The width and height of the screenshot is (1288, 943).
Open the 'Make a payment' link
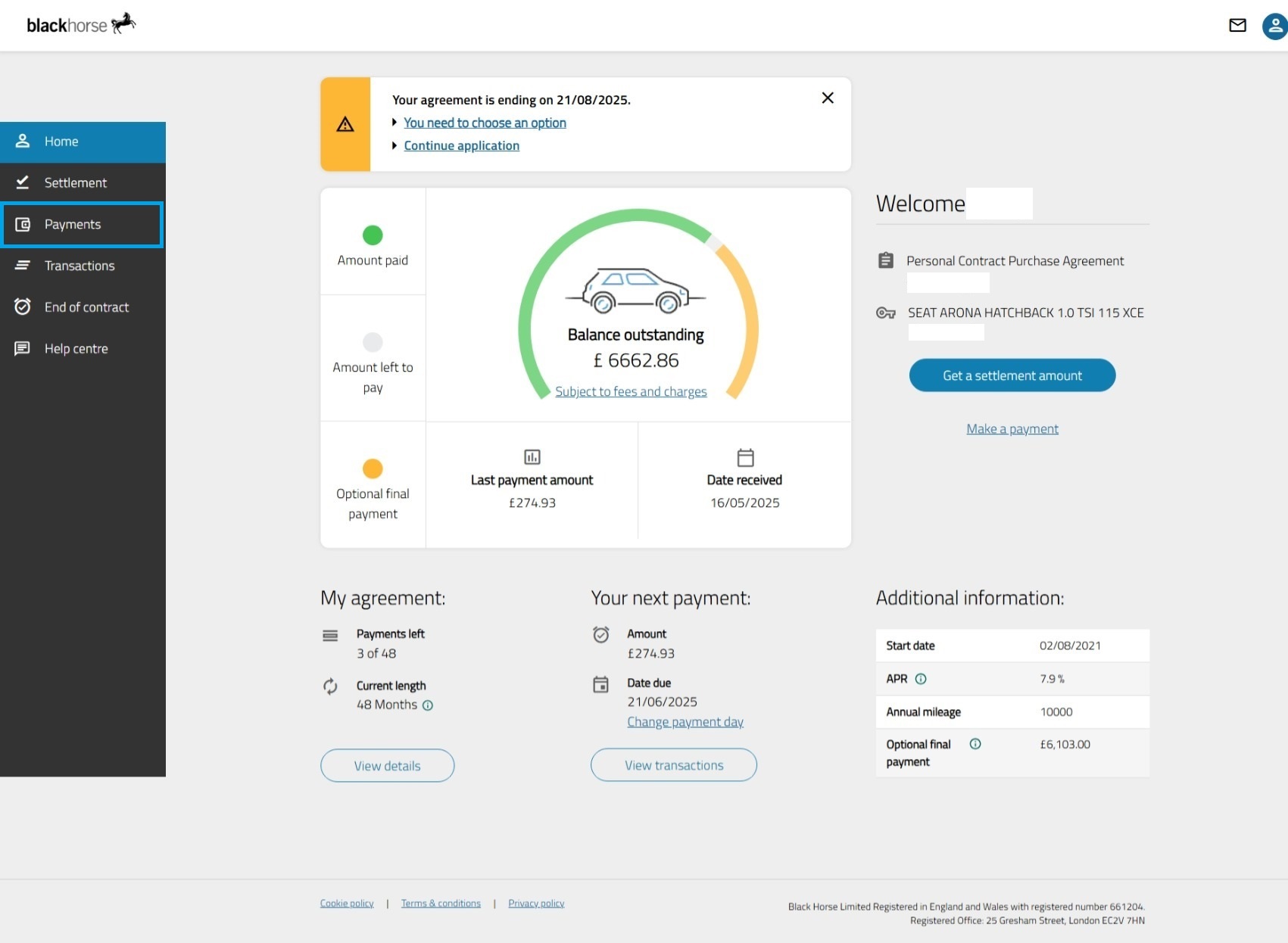pyautogui.click(x=1012, y=429)
